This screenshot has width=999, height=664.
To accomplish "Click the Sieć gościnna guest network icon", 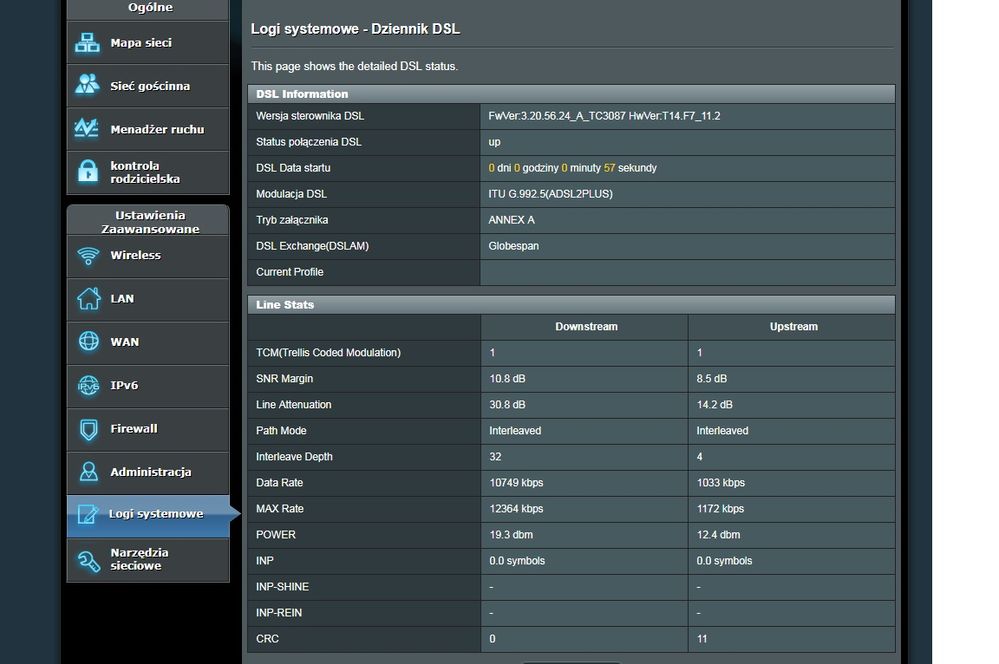I will click(88, 86).
